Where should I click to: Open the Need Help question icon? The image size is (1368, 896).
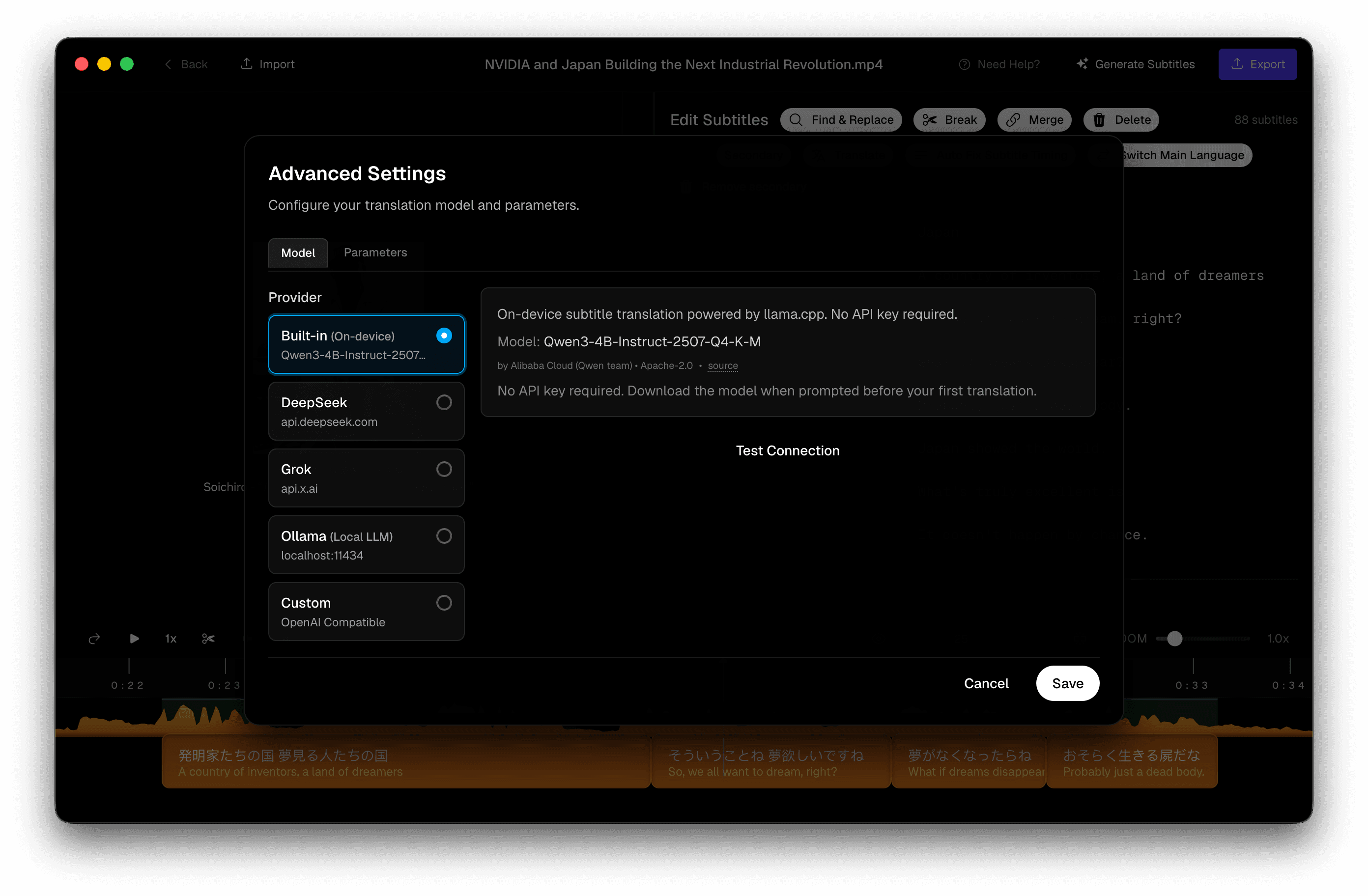coord(965,64)
